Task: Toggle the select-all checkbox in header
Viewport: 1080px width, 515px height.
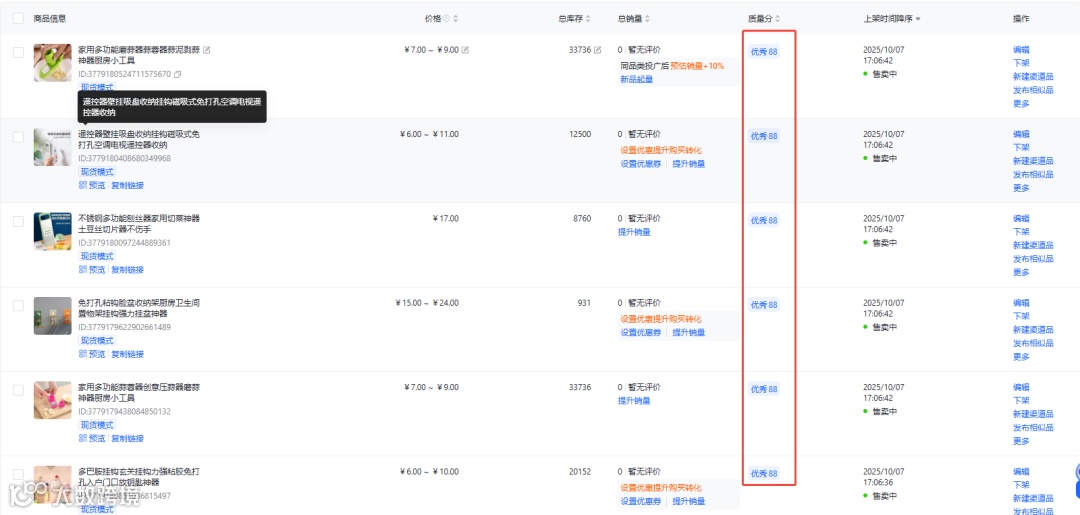Action: [x=18, y=19]
